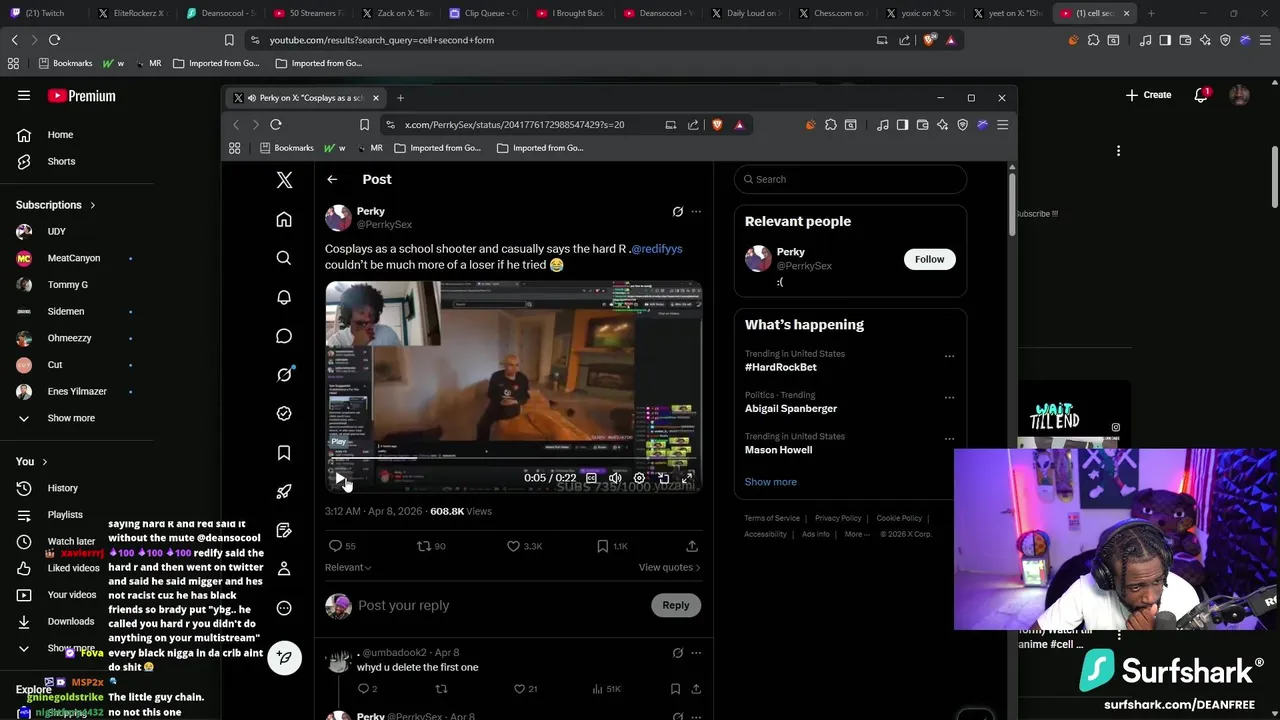Click the X Search box

coord(850,179)
